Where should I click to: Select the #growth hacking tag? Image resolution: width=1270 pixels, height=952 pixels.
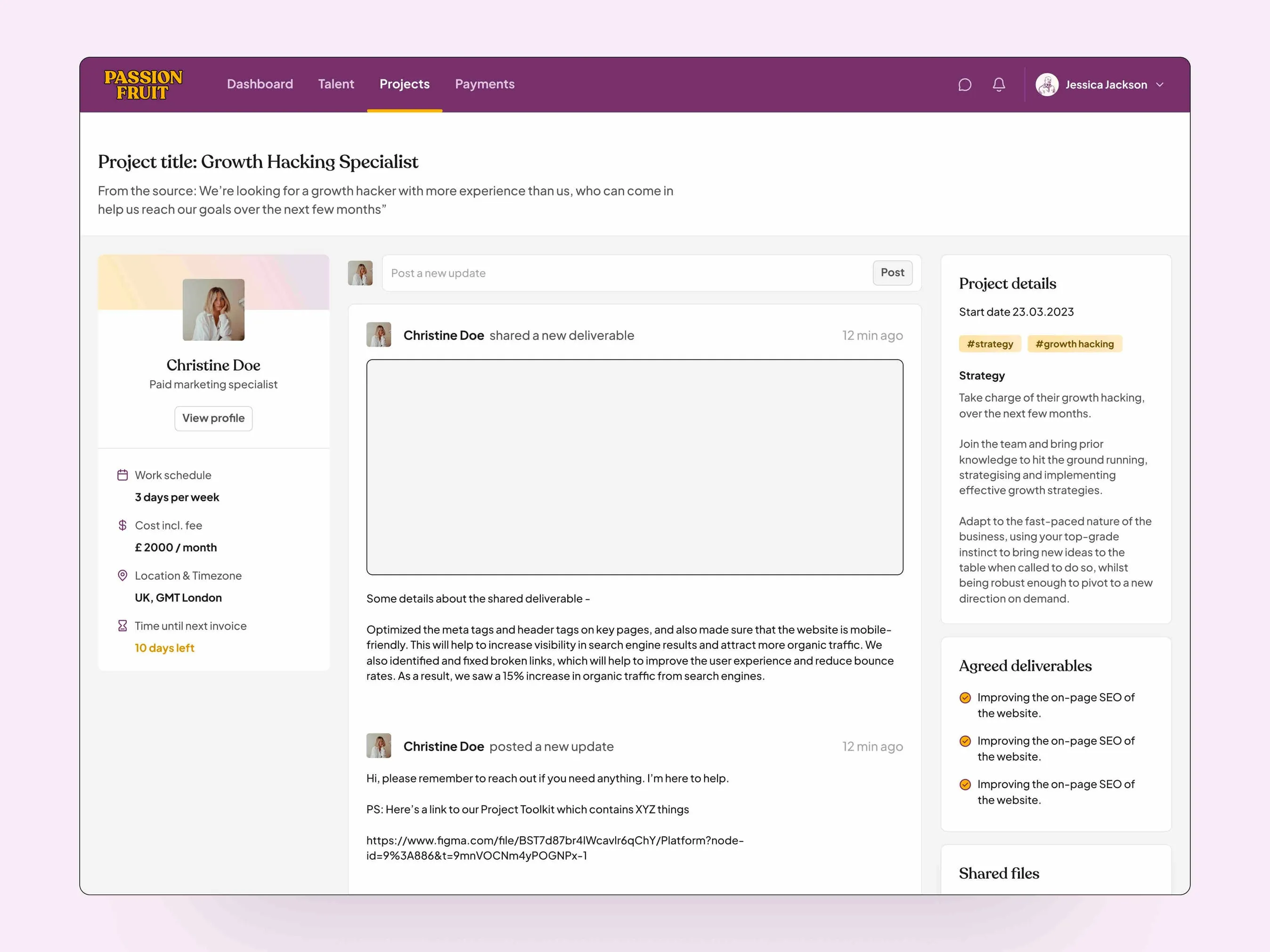pos(1074,344)
